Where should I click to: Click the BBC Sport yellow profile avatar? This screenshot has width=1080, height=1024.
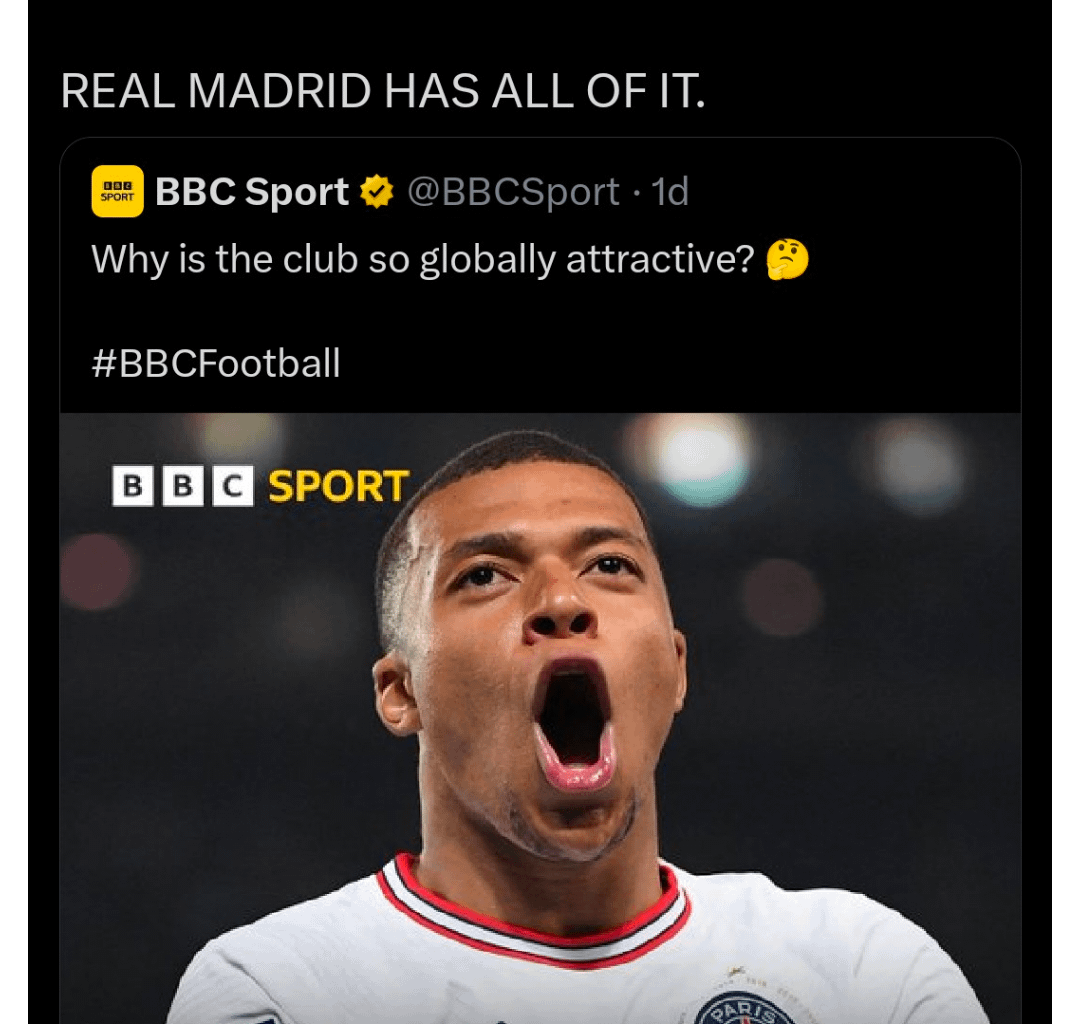[x=118, y=191]
